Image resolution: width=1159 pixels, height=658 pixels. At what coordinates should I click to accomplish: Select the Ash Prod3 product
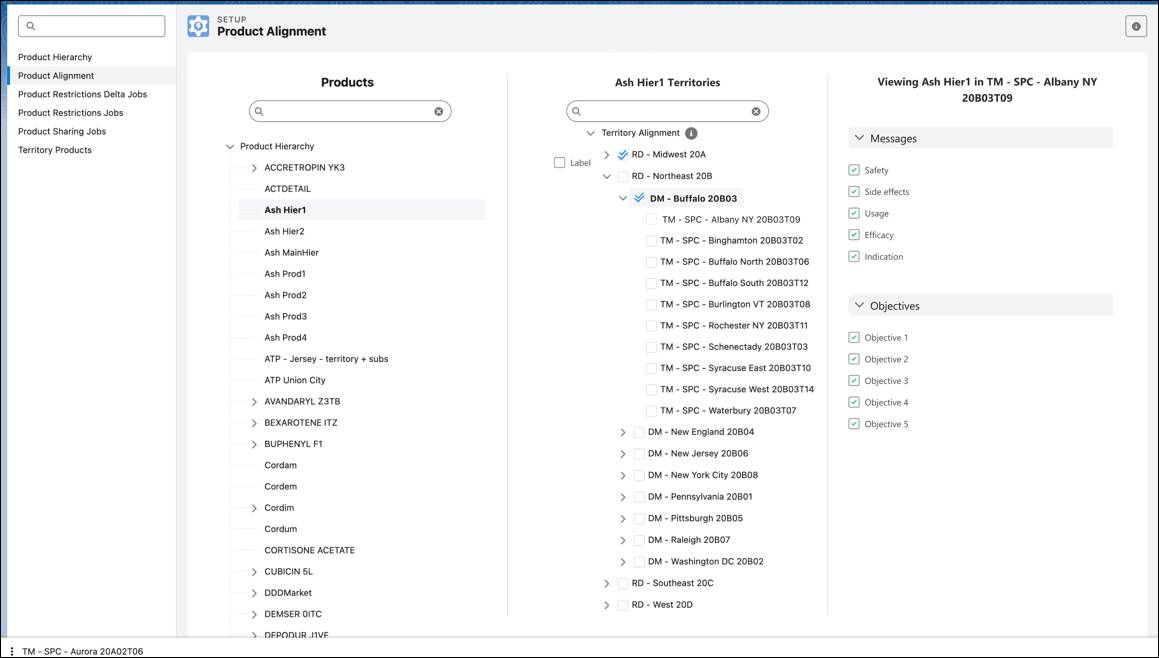point(285,316)
